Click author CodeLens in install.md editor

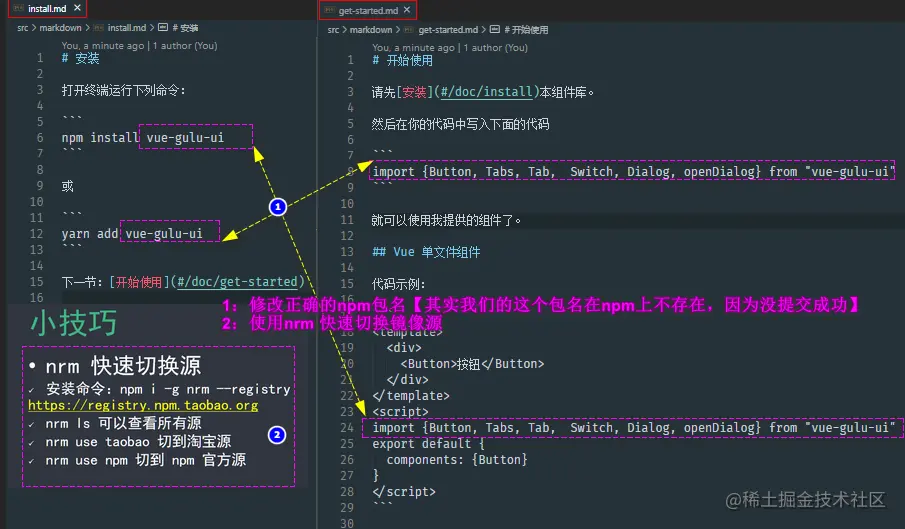point(140,46)
